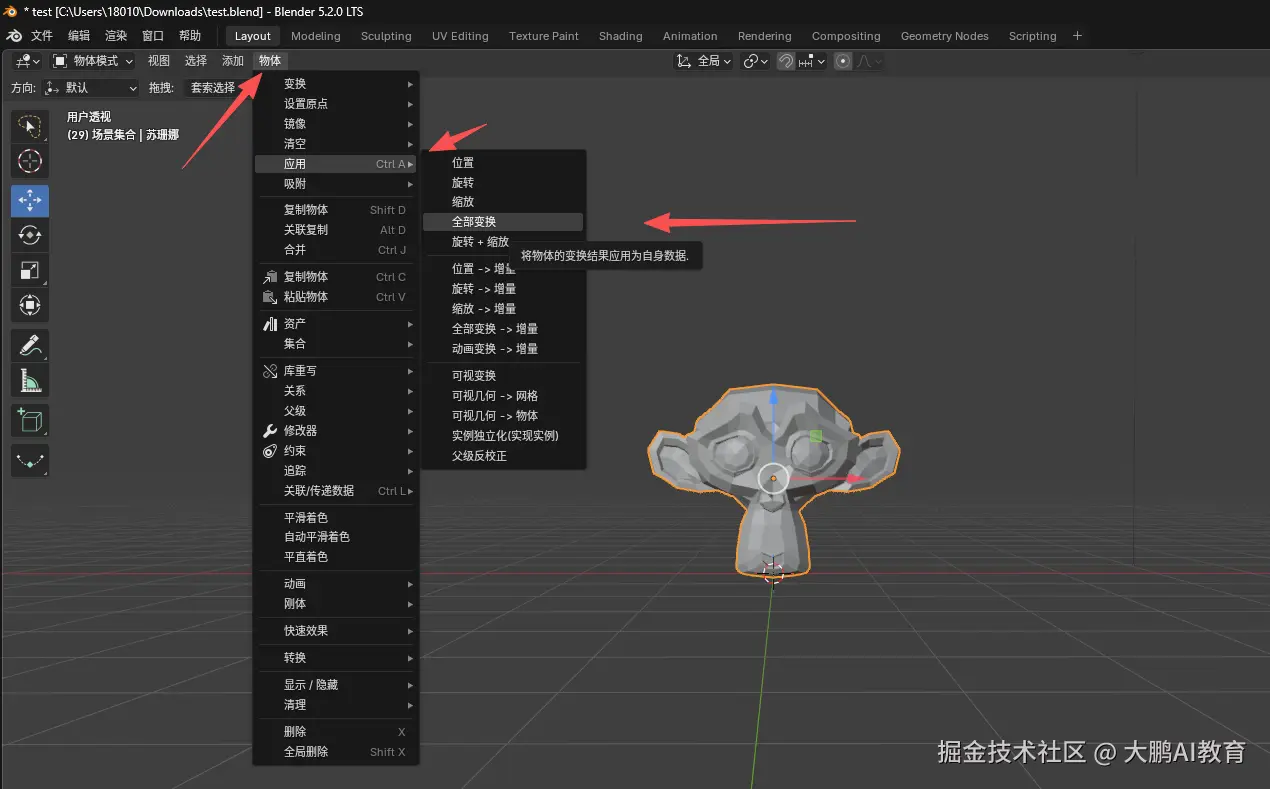Viewport: 1270px width, 789px height.
Task: Select the Annotate pencil tool
Action: point(30,346)
